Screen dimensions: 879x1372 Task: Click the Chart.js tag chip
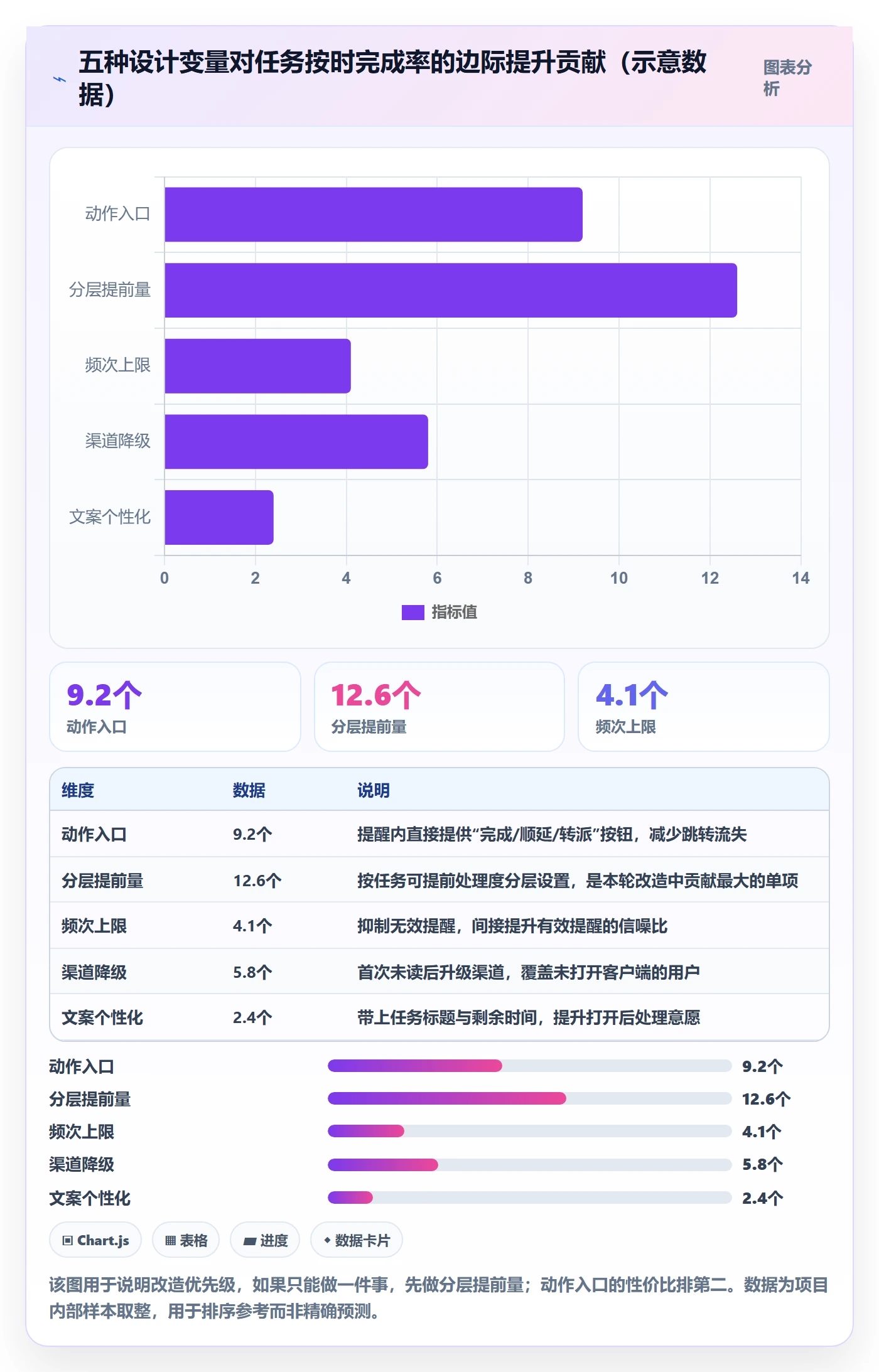pyautogui.click(x=95, y=1240)
